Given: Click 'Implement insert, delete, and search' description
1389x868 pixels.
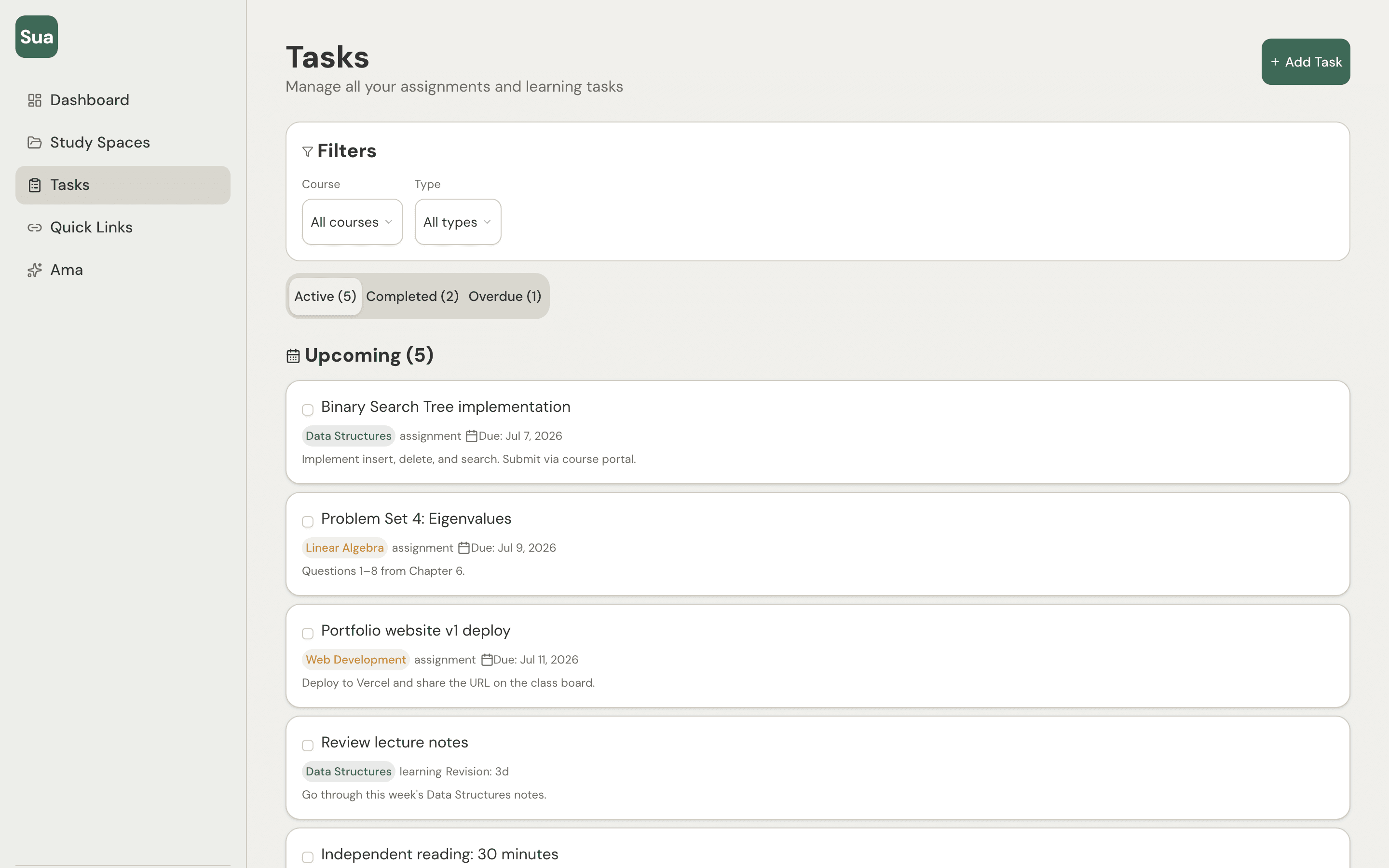Looking at the screenshot, I should [469, 459].
